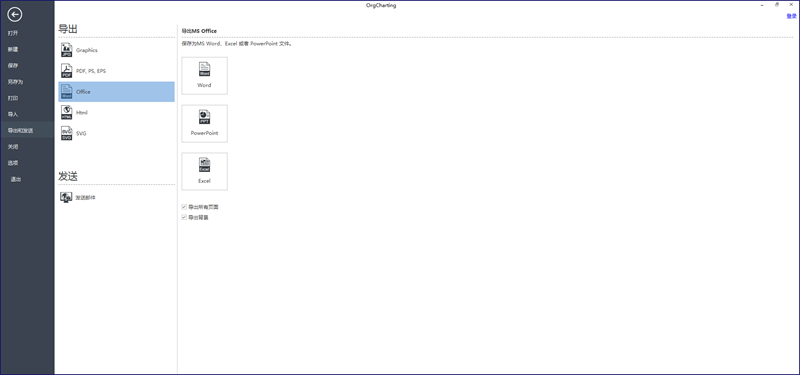Select 打印 (Print) in sidebar
Viewport: 800px width, 375px height.
13,98
